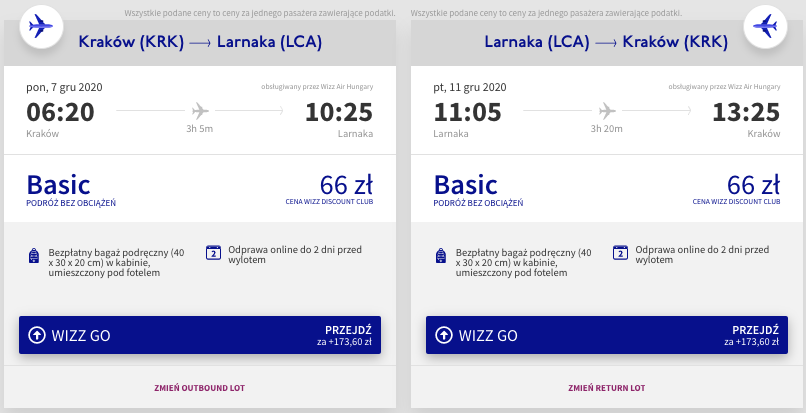The image size is (806, 413).
Task: Upgrade return flight with the WIZZ GO button
Action: click(x=607, y=335)
